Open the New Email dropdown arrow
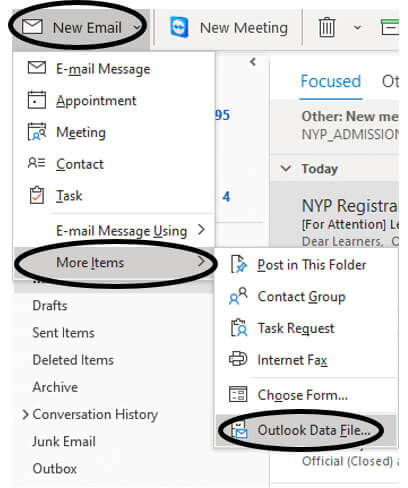The image size is (408, 488). (137, 28)
